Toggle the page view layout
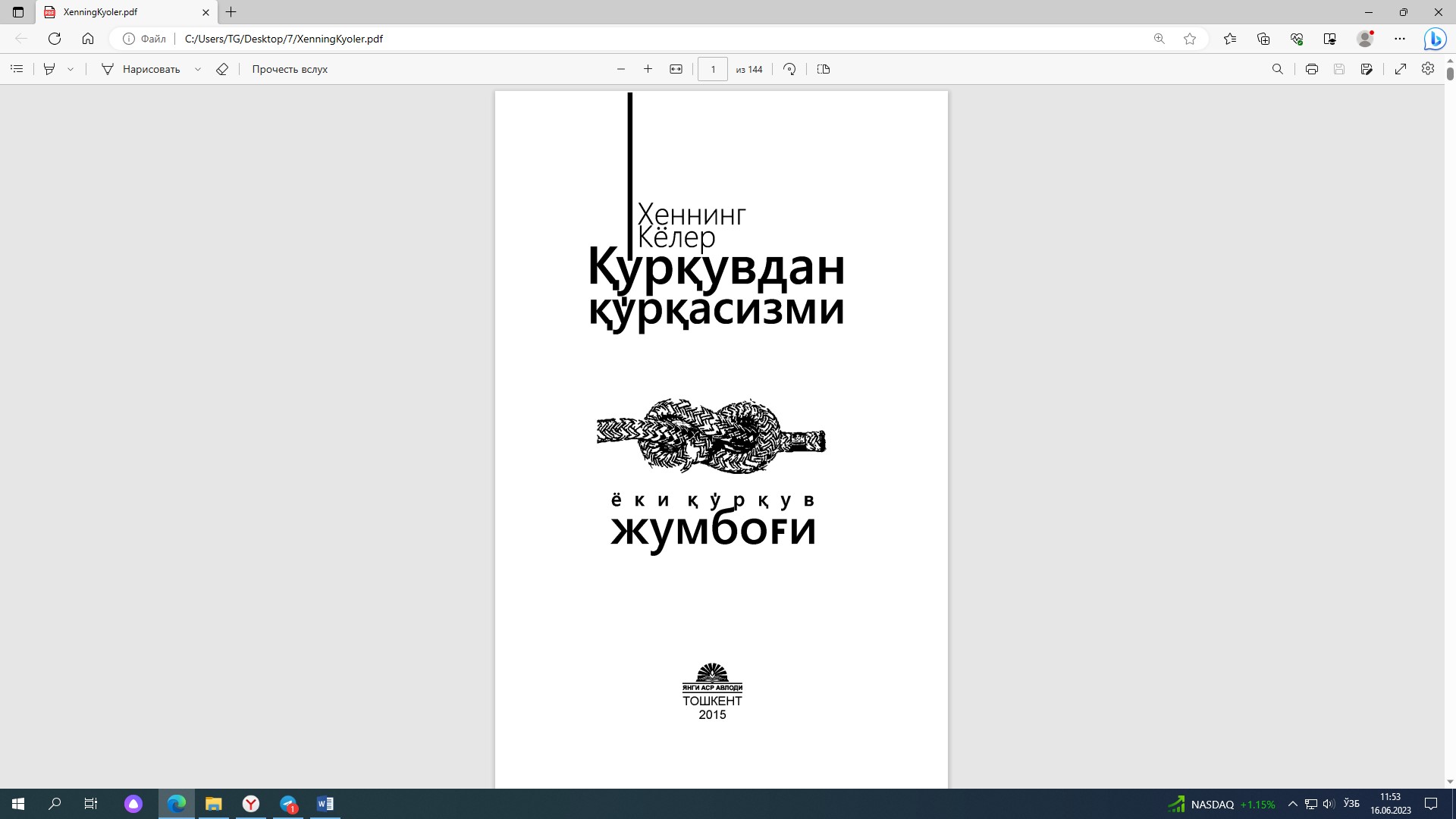The width and height of the screenshot is (1456, 819). click(x=824, y=69)
